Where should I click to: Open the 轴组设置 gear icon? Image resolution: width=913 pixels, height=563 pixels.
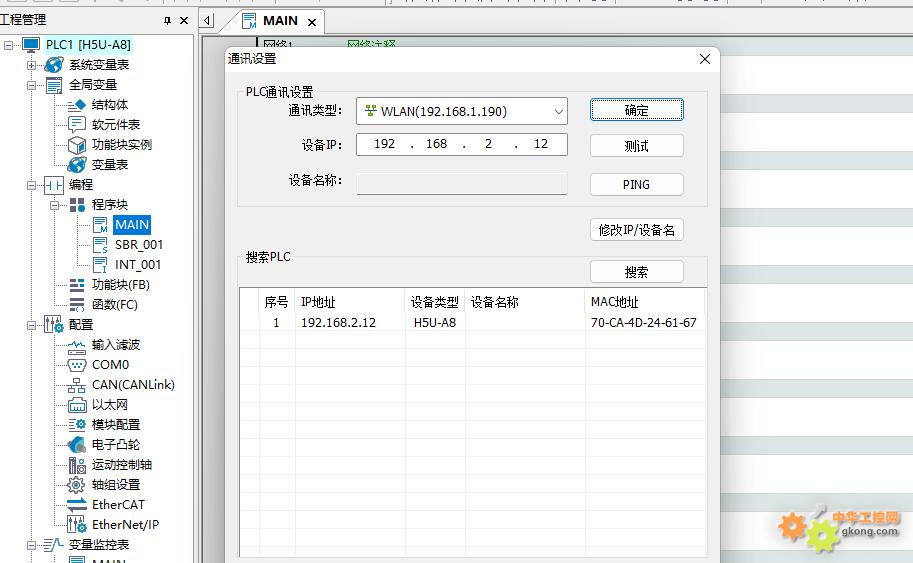(77, 485)
